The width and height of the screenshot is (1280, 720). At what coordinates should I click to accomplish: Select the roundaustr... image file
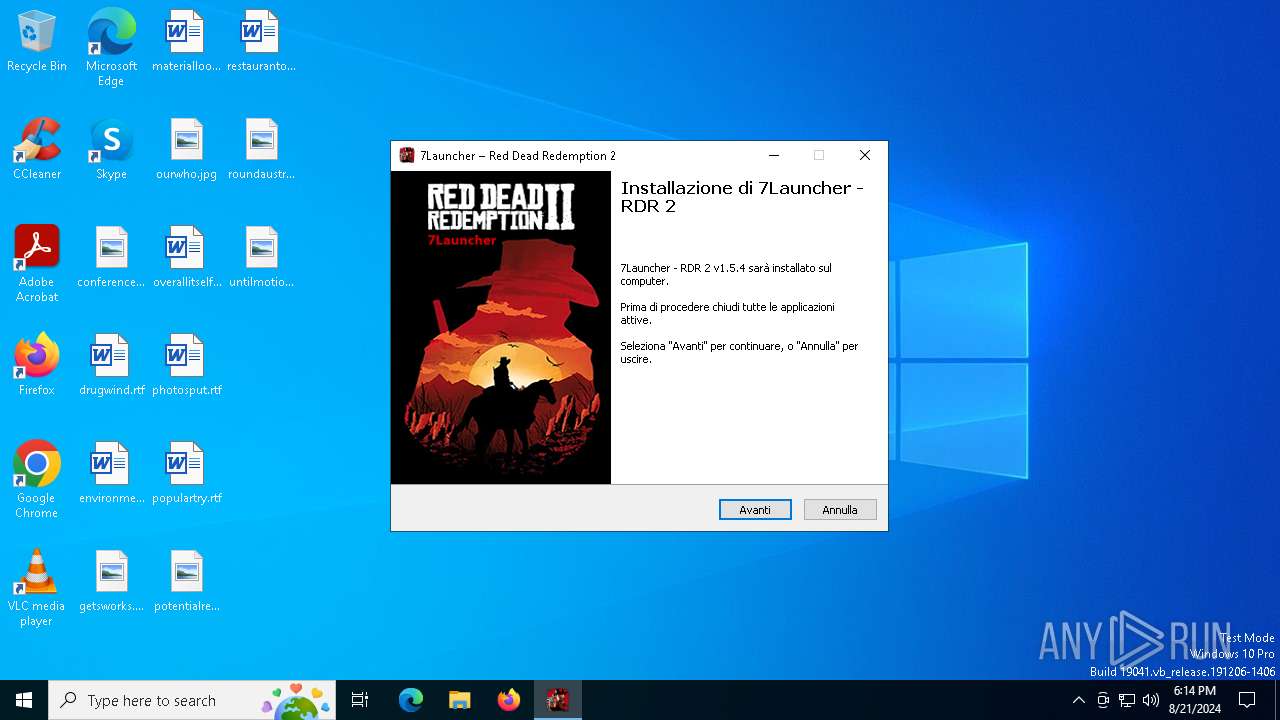tap(261, 150)
